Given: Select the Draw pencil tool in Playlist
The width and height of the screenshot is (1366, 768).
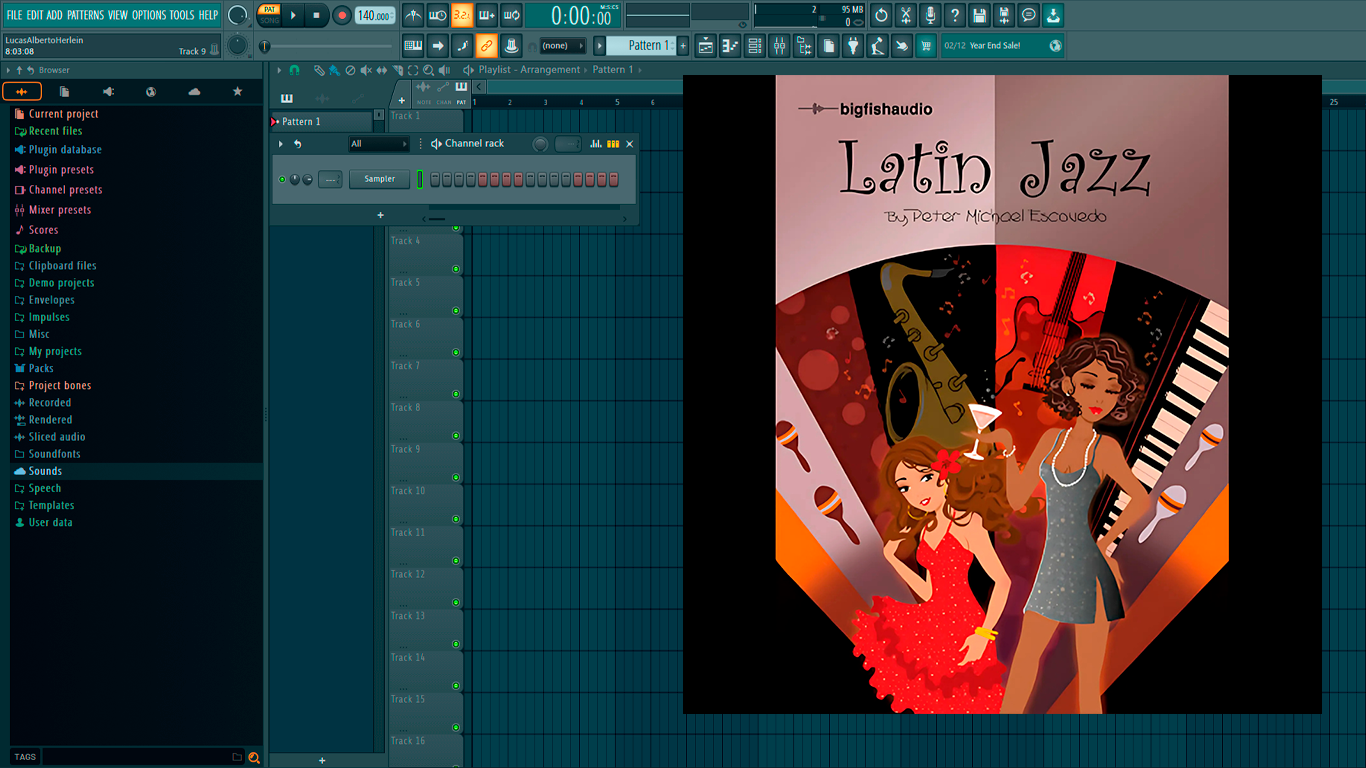Looking at the screenshot, I should 319,70.
